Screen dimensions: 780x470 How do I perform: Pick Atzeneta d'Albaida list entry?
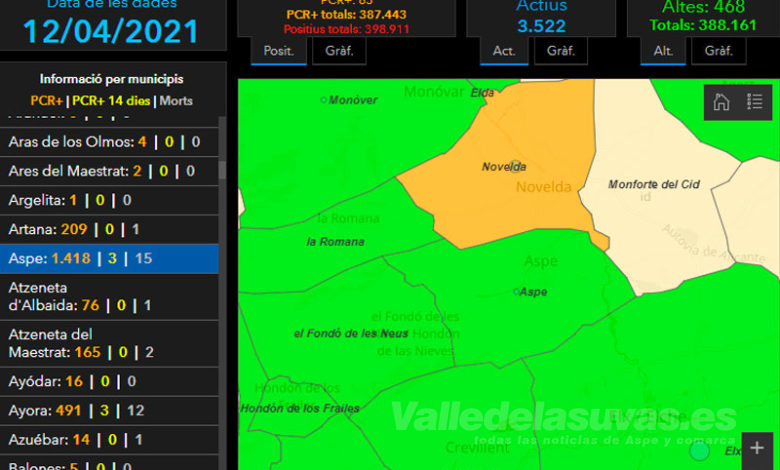[108, 296]
